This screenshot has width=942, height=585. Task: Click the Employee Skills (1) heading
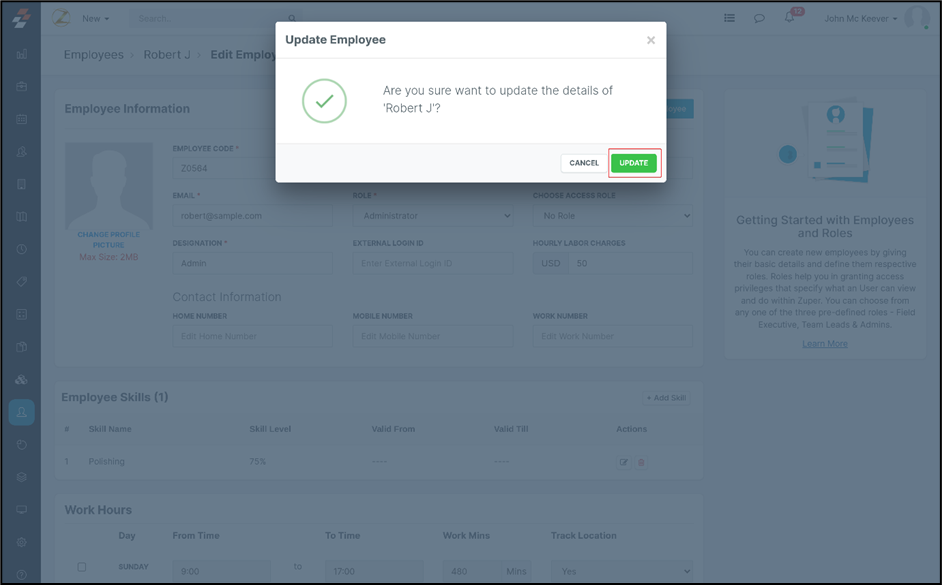[x=115, y=397]
